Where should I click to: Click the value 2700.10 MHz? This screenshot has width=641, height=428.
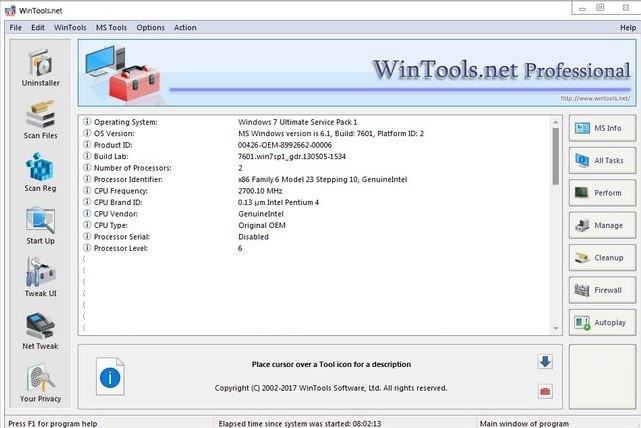click(260, 190)
